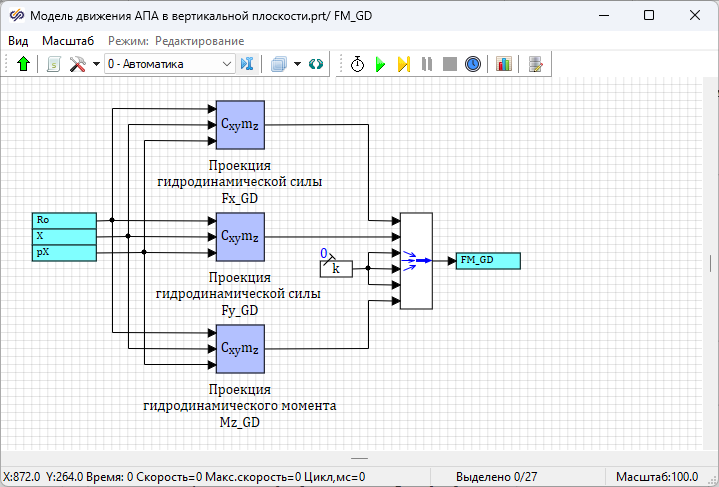Expand the arrow beside the tools icon
Image resolution: width=719 pixels, height=487 pixels.
point(95,64)
